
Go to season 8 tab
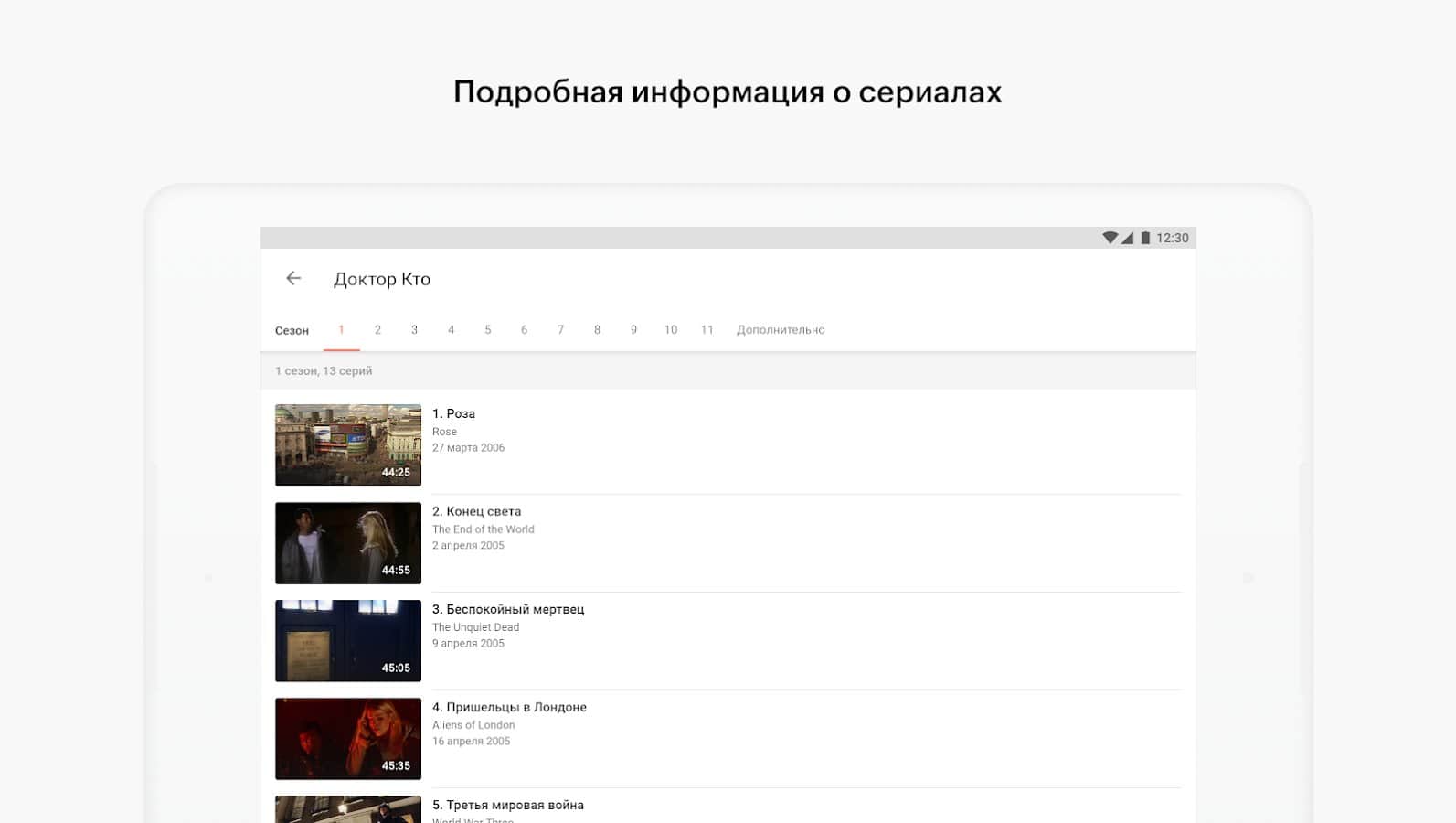[597, 330]
